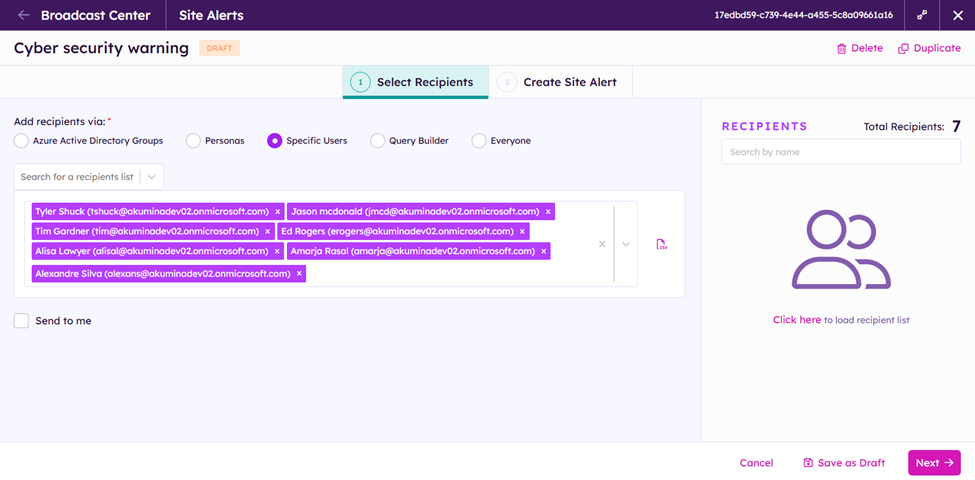Remove Jason mcdonald recipient tag
The width and height of the screenshot is (975, 480).
pos(548,212)
